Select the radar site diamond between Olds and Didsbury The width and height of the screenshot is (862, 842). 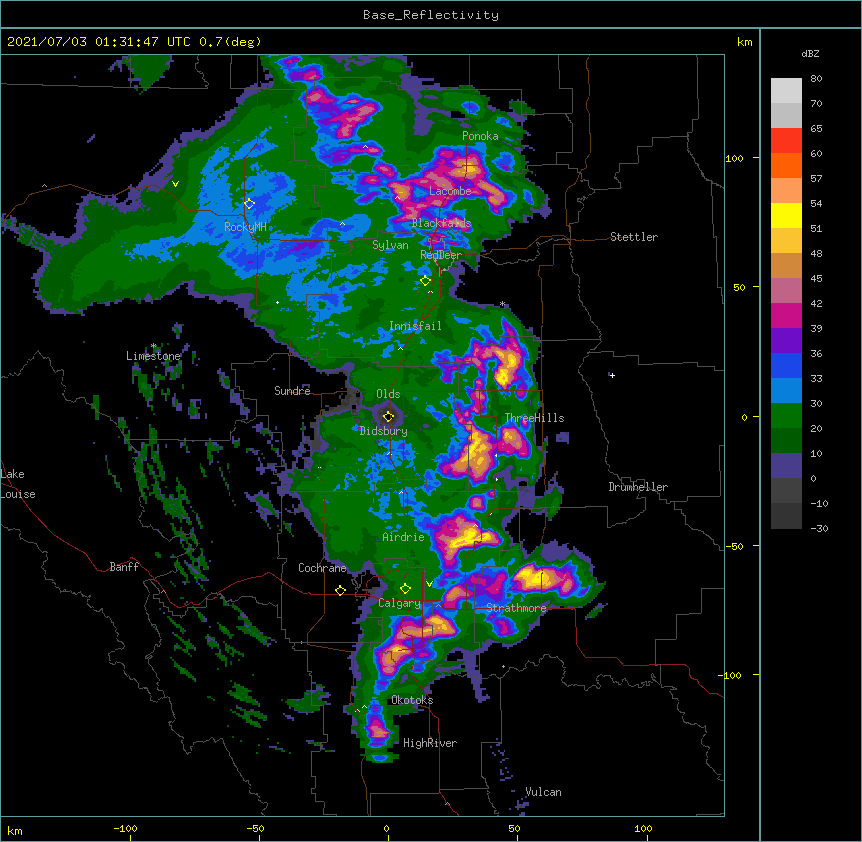click(x=389, y=416)
